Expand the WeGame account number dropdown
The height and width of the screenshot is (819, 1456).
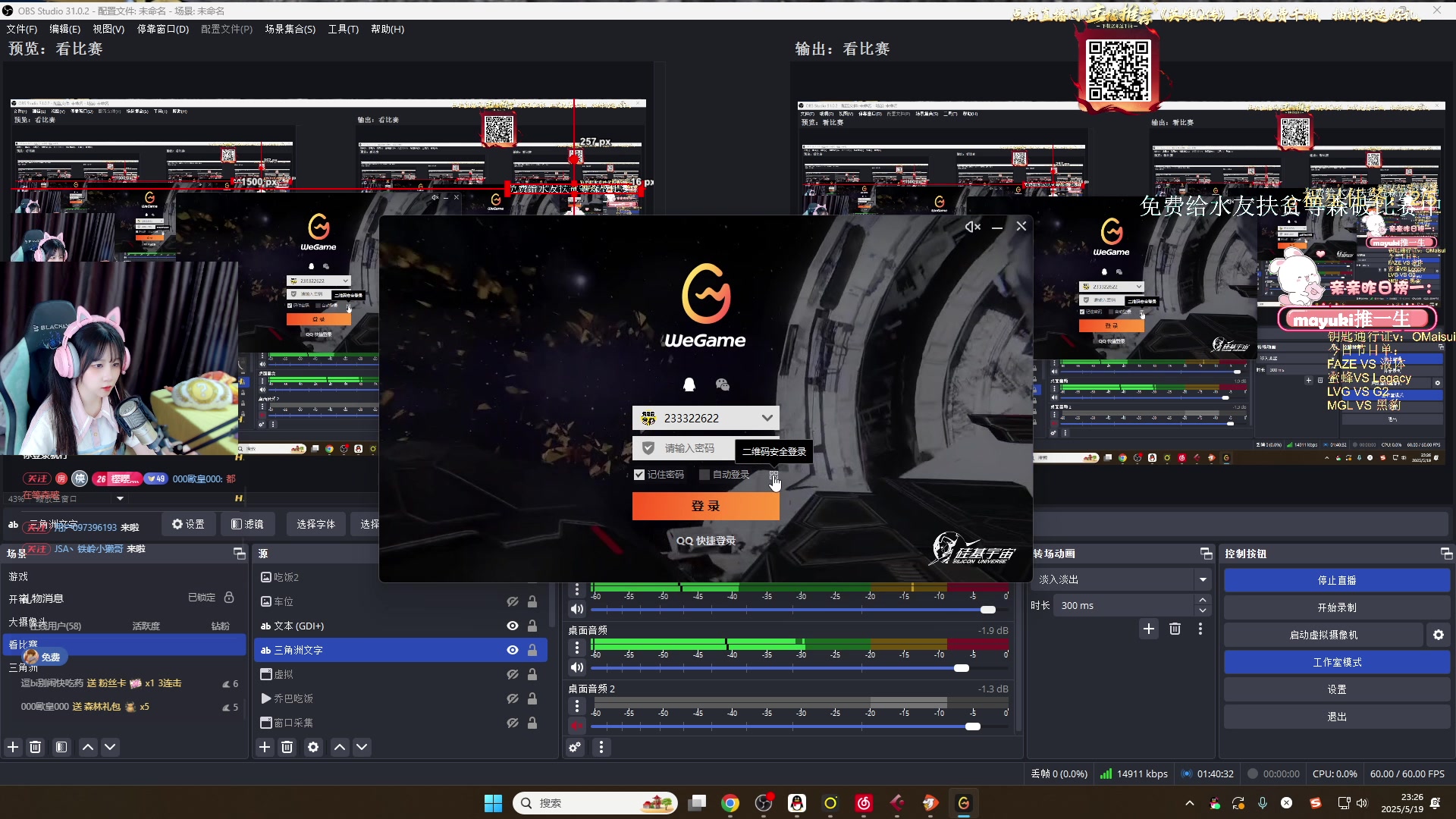pos(767,419)
